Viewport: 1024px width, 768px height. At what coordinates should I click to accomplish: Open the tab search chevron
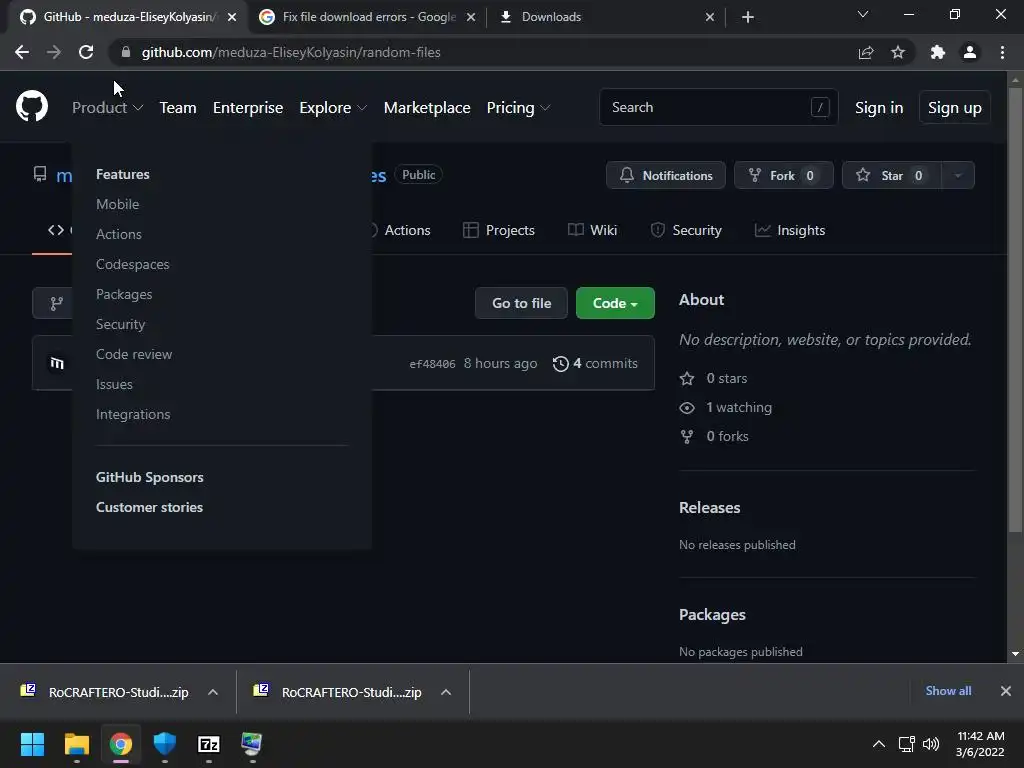tap(863, 14)
